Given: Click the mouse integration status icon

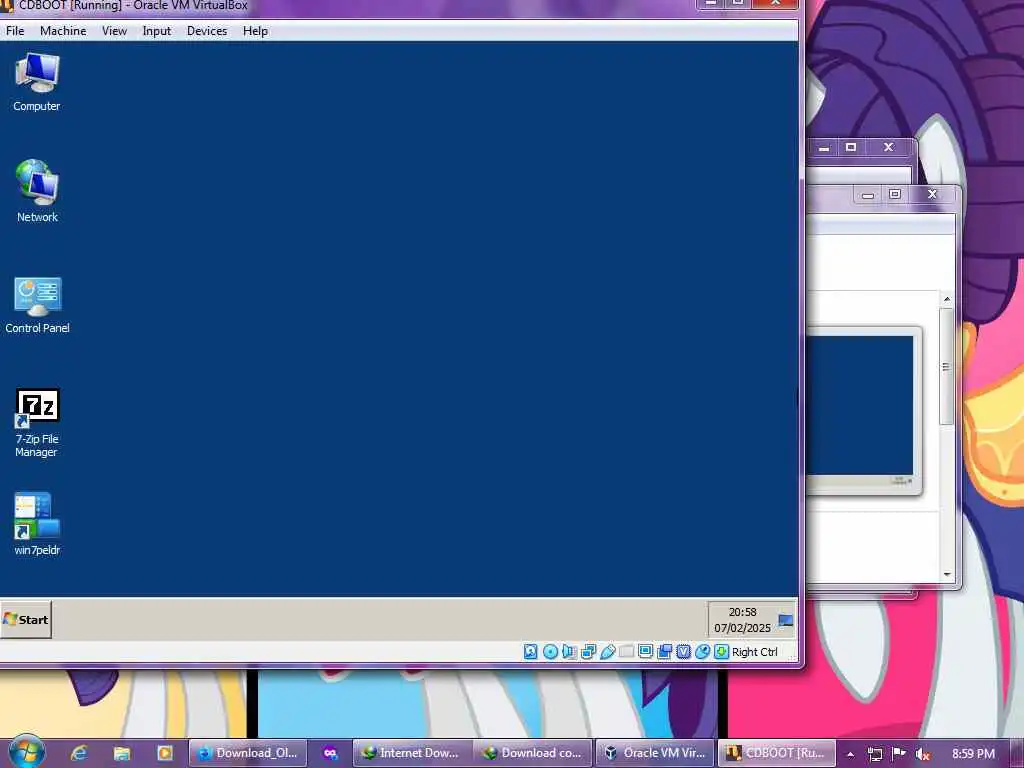Looking at the screenshot, I should (x=702, y=652).
